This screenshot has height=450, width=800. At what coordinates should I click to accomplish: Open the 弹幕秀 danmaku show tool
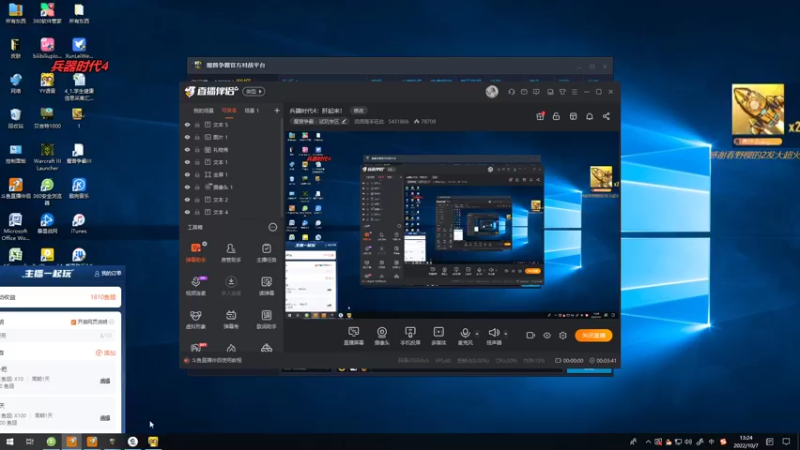[x=231, y=319]
